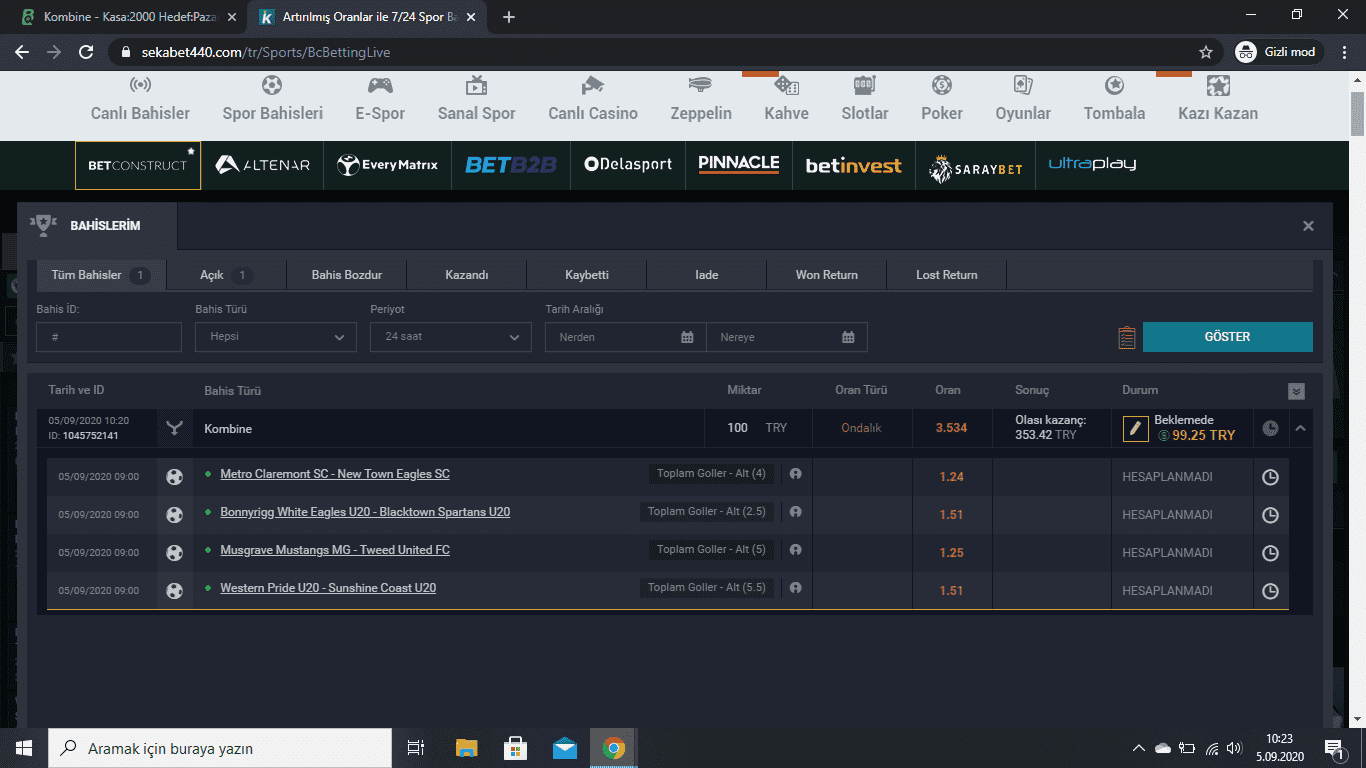
Task: Select Altenar provider
Action: [x=263, y=165]
